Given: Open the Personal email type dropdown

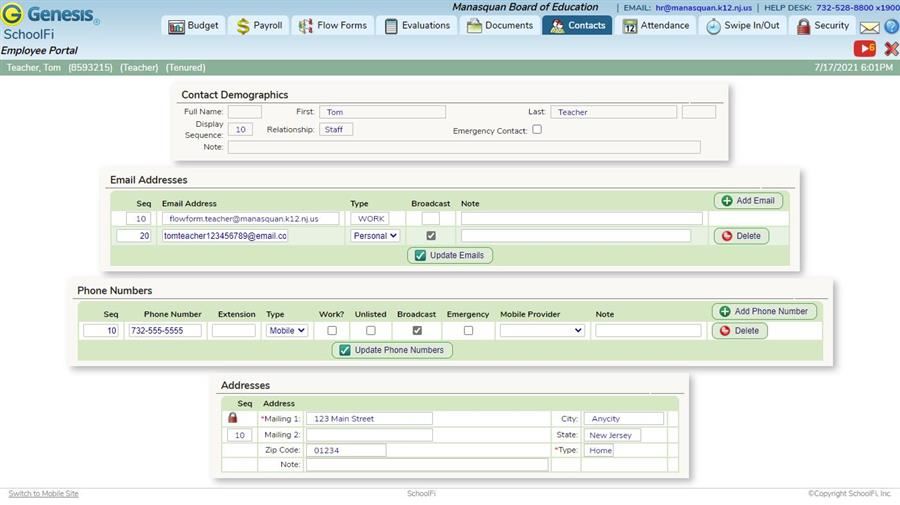Looking at the screenshot, I should pyautogui.click(x=375, y=236).
